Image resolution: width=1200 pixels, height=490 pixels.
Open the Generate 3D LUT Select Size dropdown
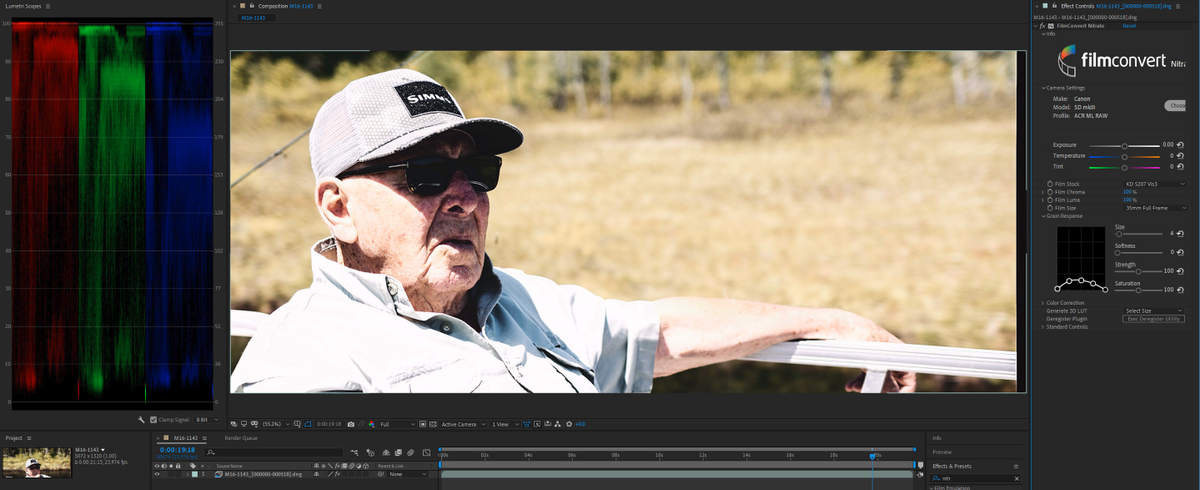tap(1155, 311)
